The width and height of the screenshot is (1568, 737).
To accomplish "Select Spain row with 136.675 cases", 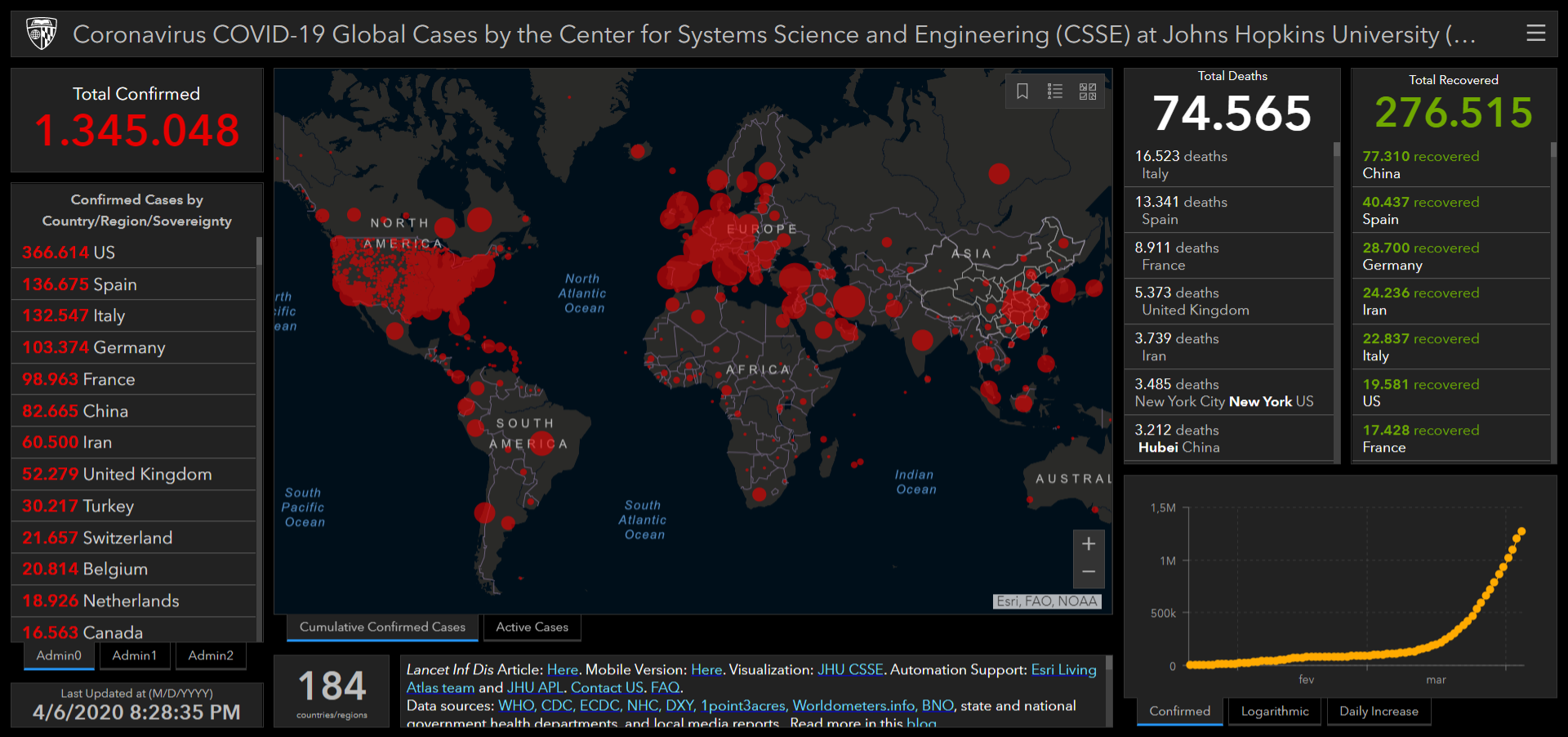I will [x=134, y=284].
